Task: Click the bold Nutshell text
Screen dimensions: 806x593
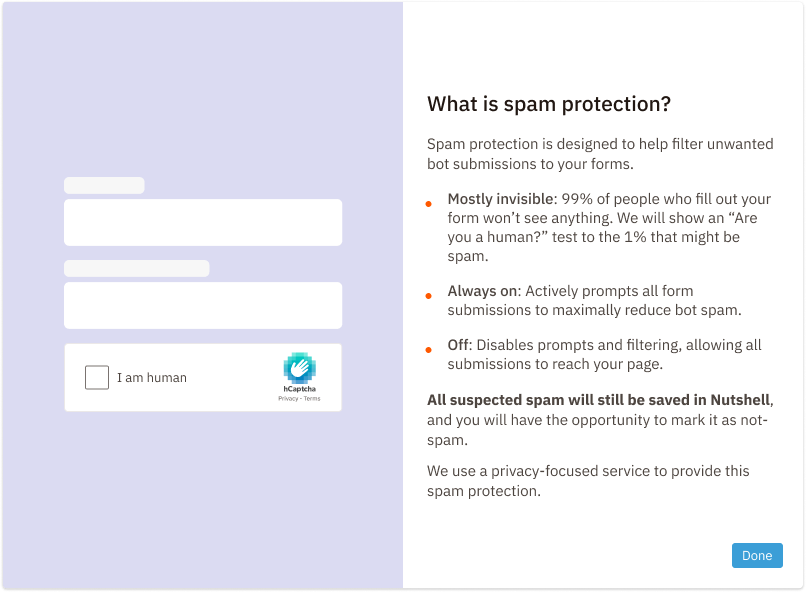Action: (x=739, y=399)
